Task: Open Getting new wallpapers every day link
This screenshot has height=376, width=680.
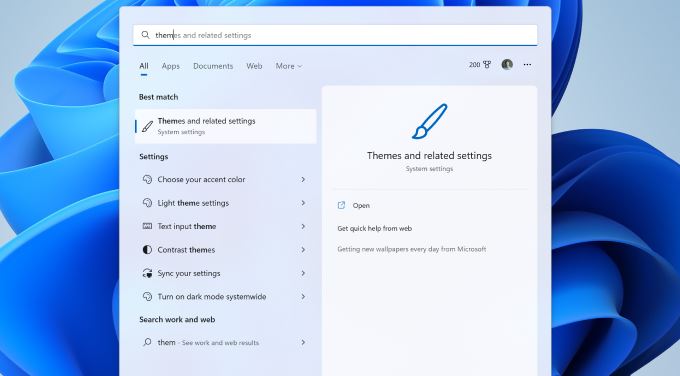Action: point(412,249)
